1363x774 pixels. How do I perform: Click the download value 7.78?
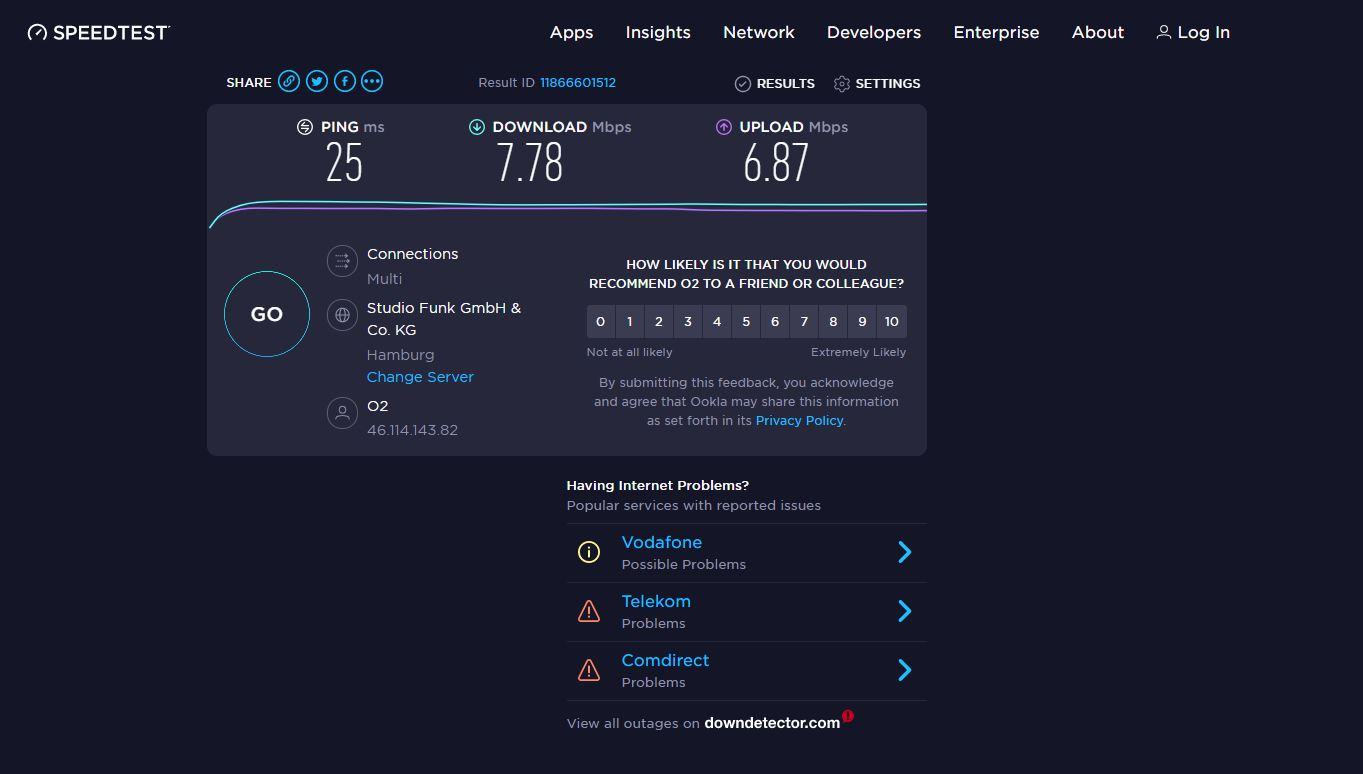click(530, 163)
